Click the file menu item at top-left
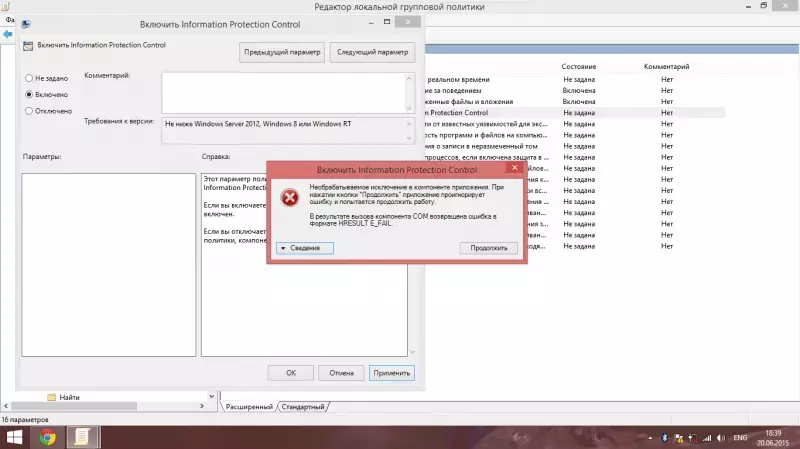 click(x=9, y=19)
